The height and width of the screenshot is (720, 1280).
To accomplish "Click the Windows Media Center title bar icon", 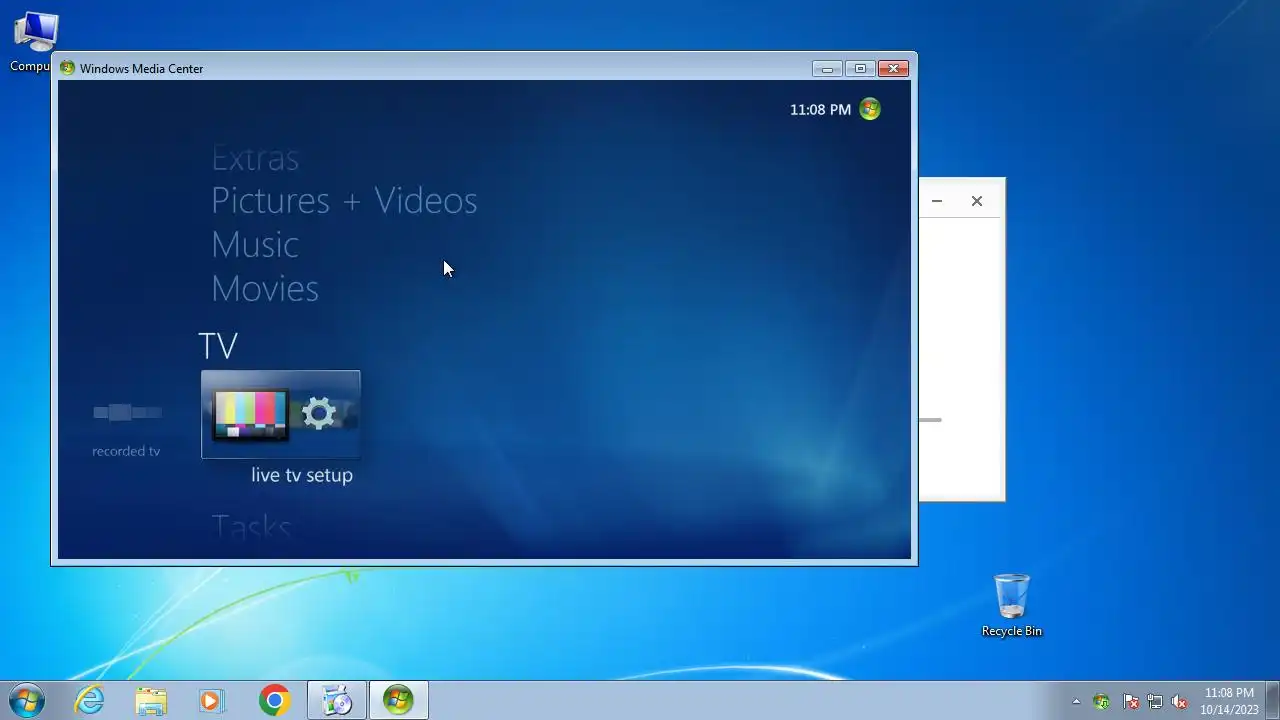I will (67, 68).
